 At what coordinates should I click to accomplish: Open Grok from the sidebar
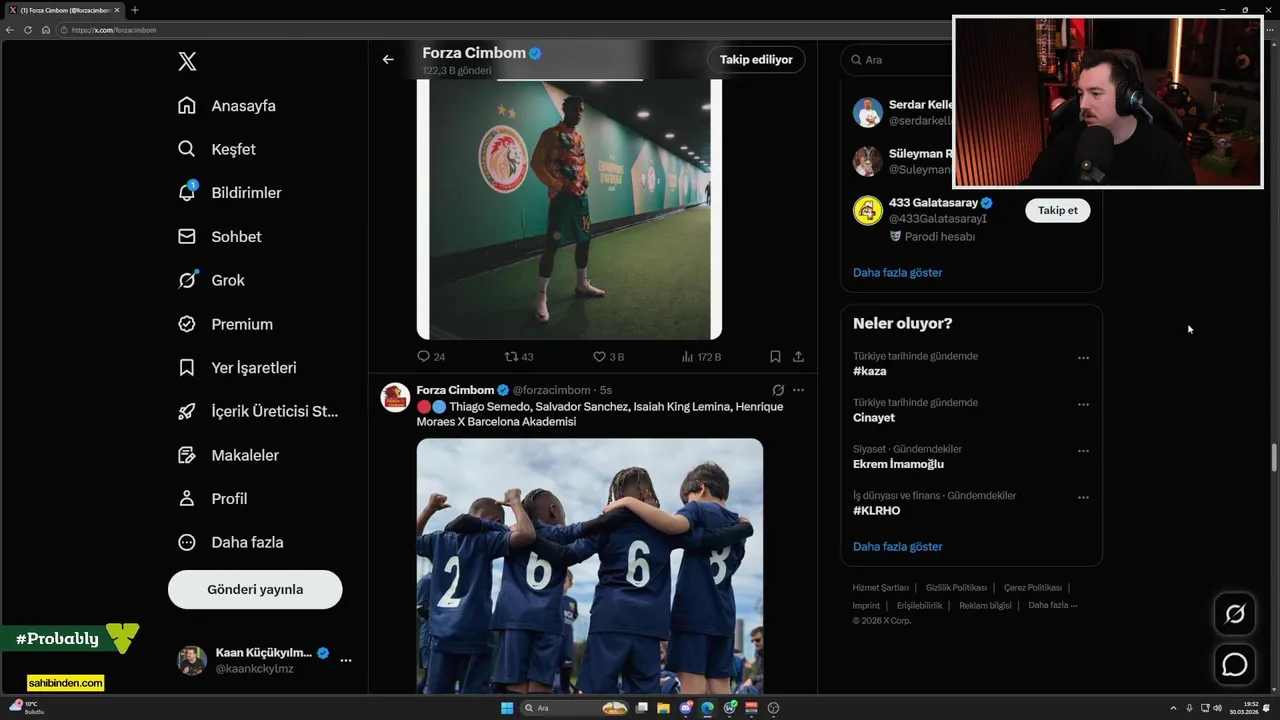click(211, 280)
